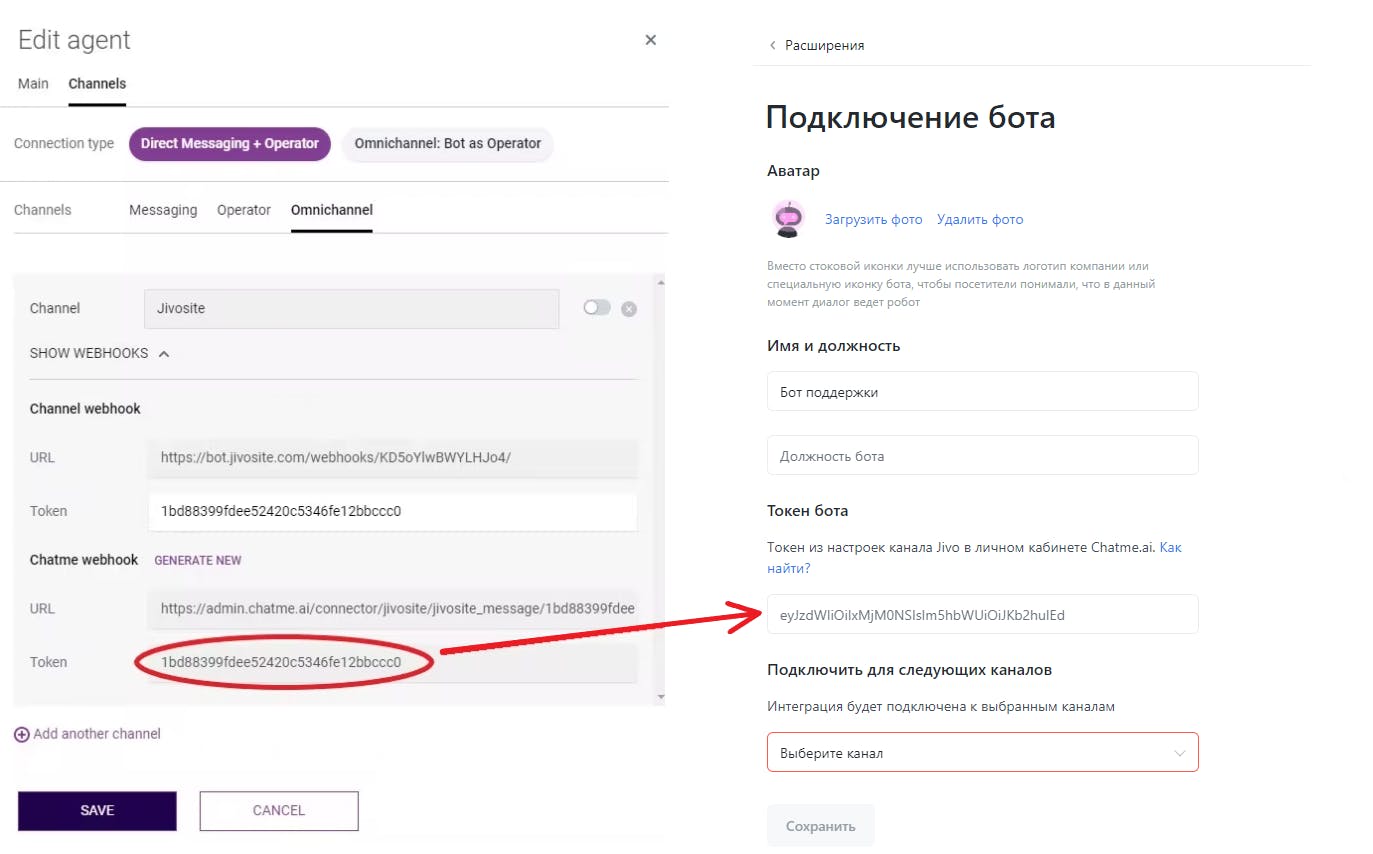
Task: Select Omnichannel: Bot as Operator mode
Action: tap(447, 144)
